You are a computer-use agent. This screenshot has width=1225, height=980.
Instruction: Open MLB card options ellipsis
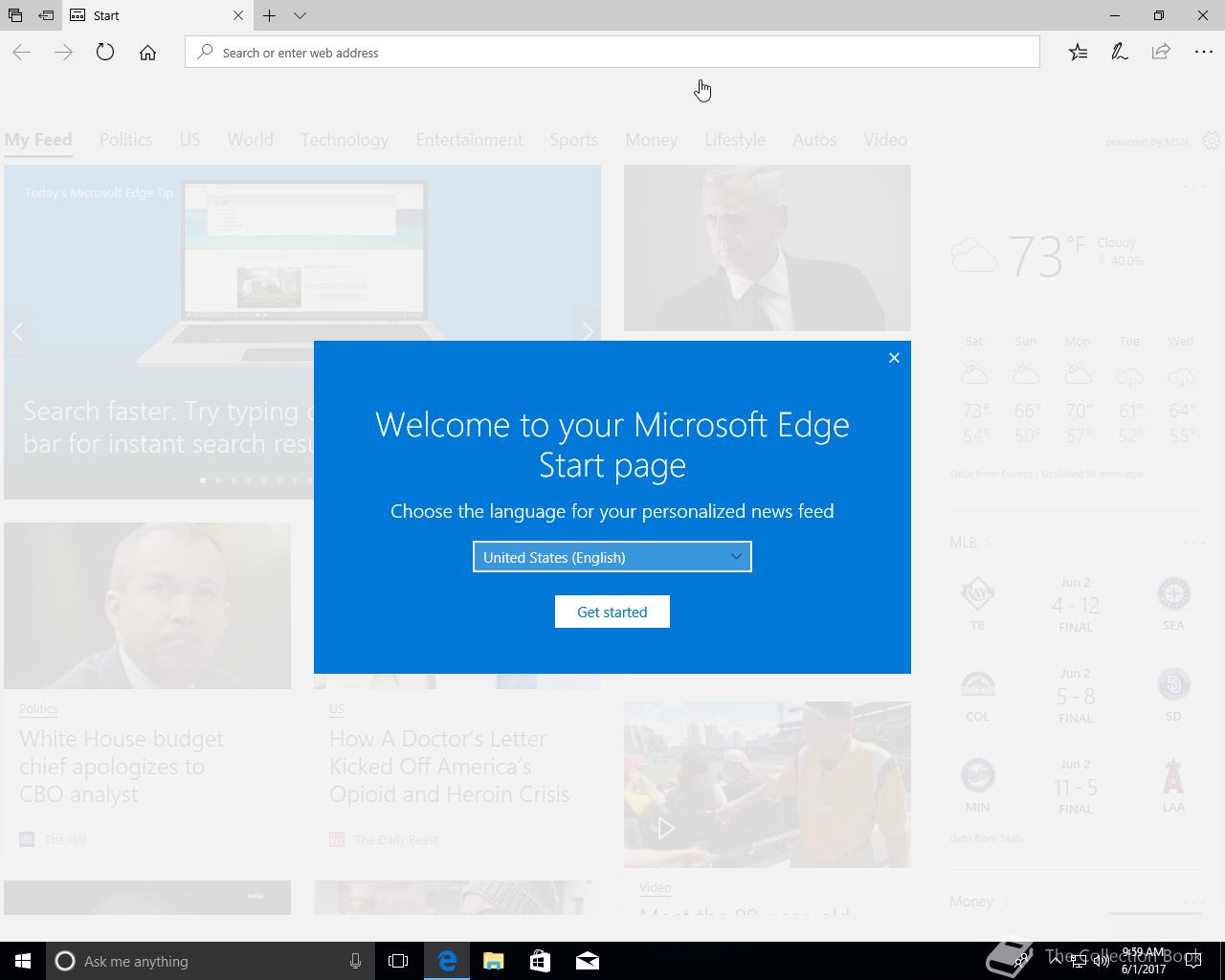click(1194, 543)
